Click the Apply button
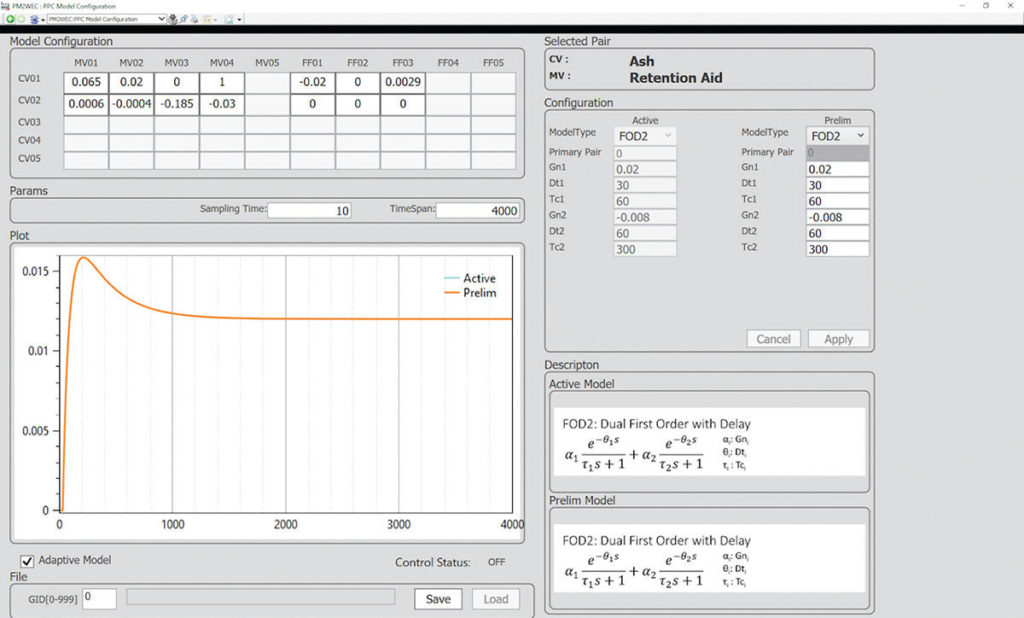Screen dimensions: 1024x618 tap(838, 339)
